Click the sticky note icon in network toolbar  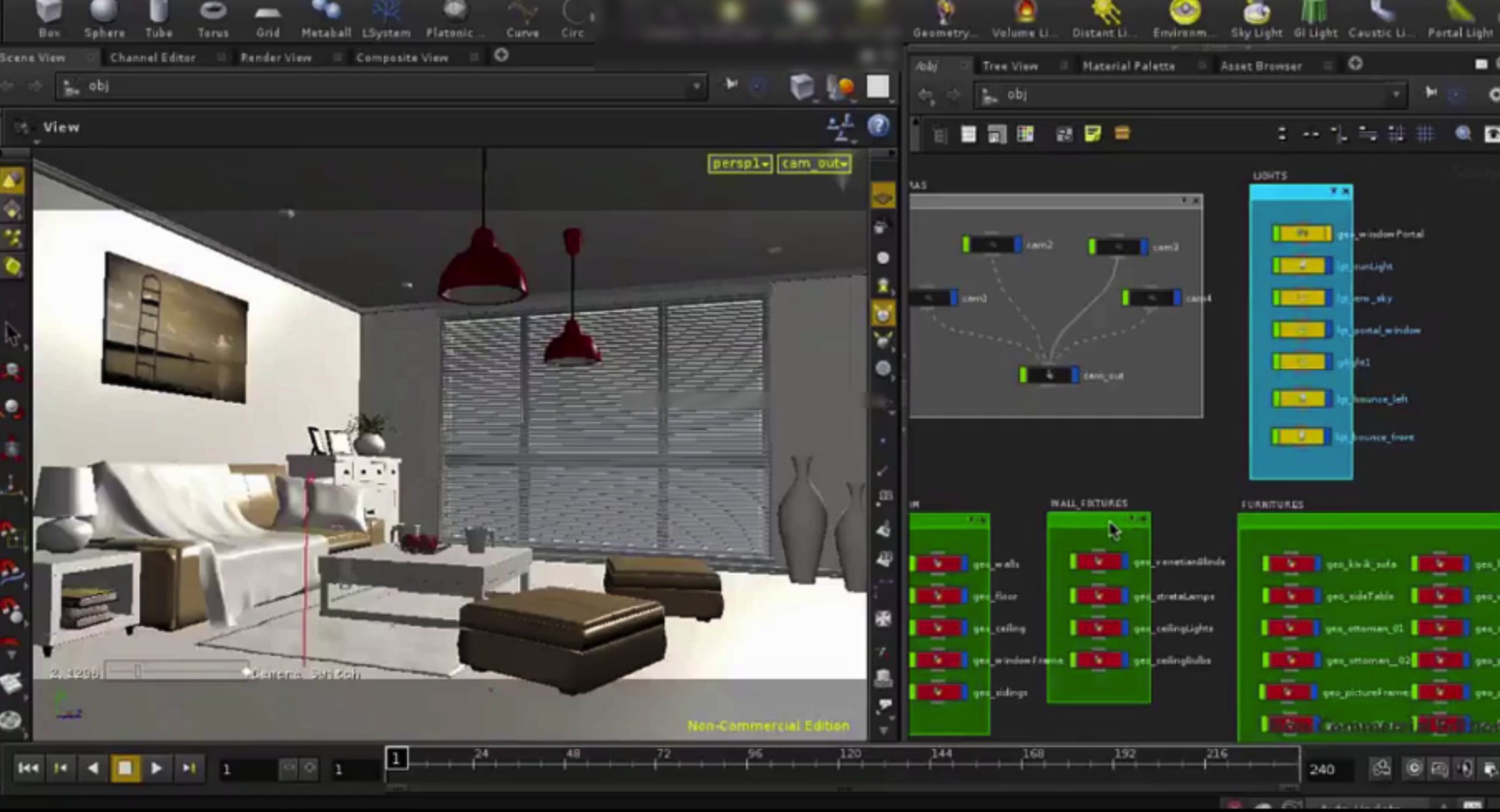pos(1092,135)
